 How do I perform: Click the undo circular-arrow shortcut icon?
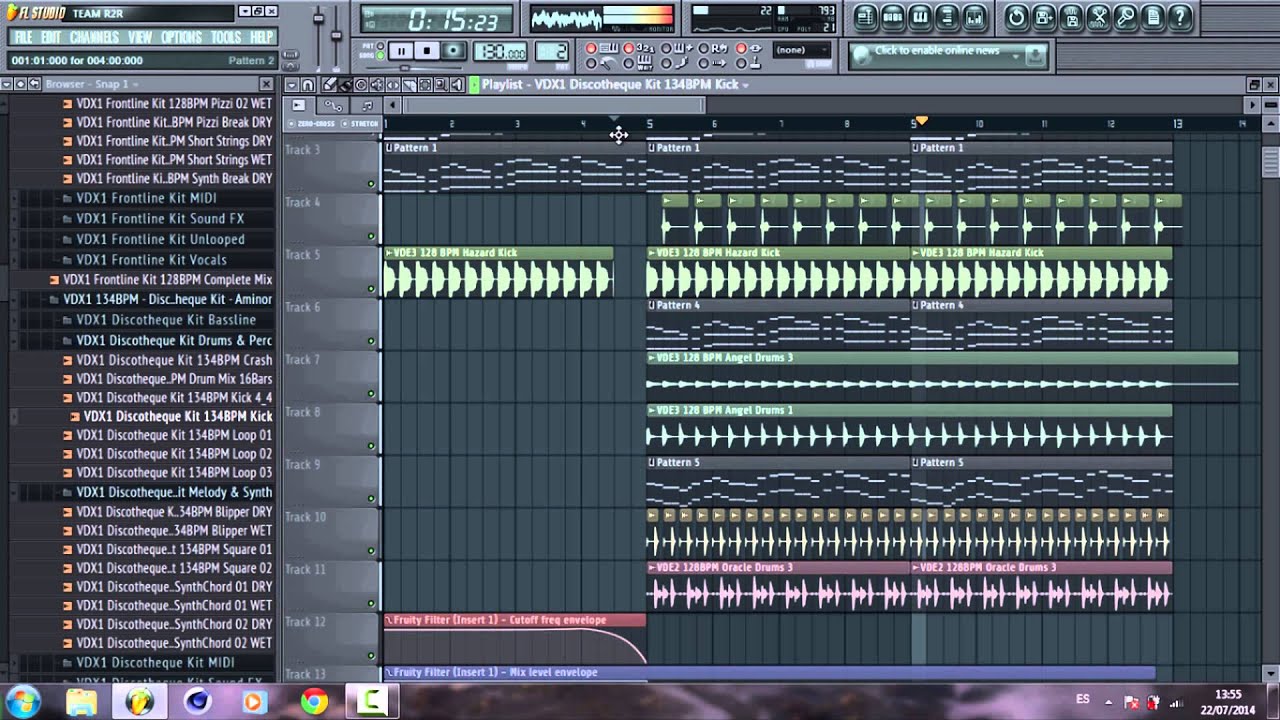[1017, 17]
